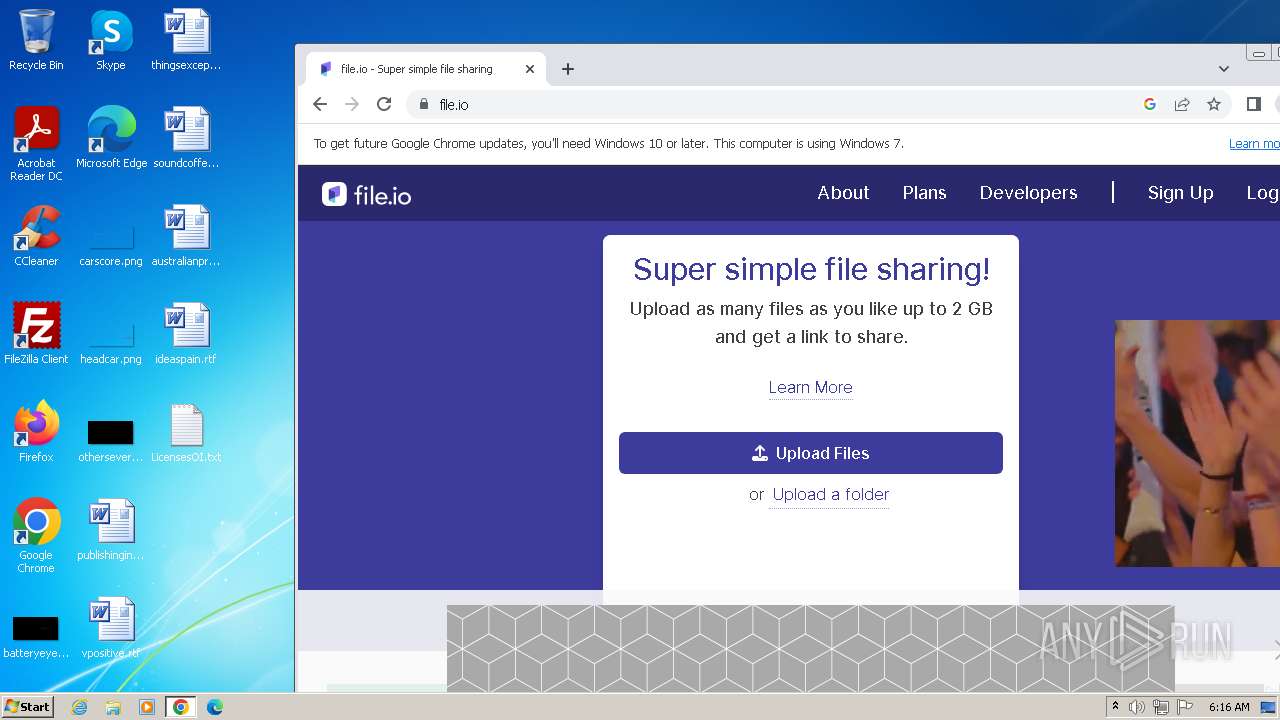Open a new browser tab
This screenshot has height=720, width=1280.
[x=568, y=69]
